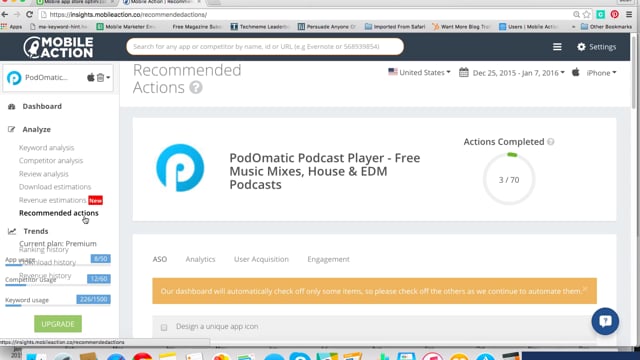Image resolution: width=640 pixels, height=360 pixels.
Task: Switch to the User Acquisition tab
Action: pos(261,259)
